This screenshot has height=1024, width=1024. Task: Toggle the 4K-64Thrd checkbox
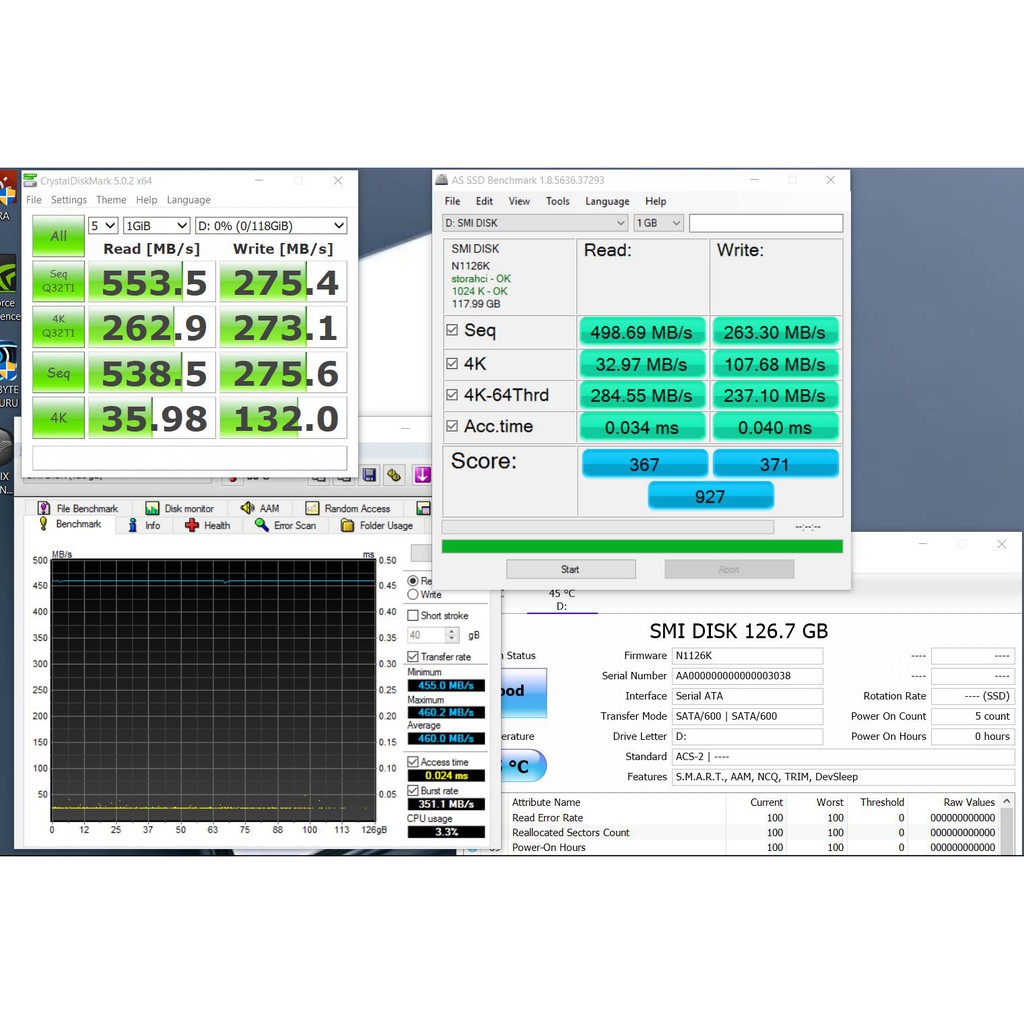click(452, 394)
